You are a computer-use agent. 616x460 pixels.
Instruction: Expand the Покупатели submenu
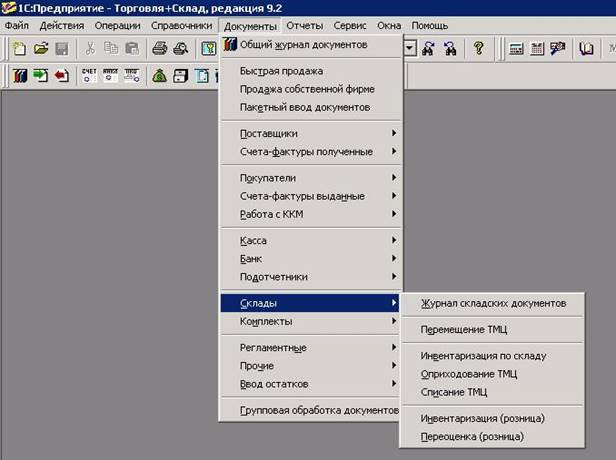point(268,178)
